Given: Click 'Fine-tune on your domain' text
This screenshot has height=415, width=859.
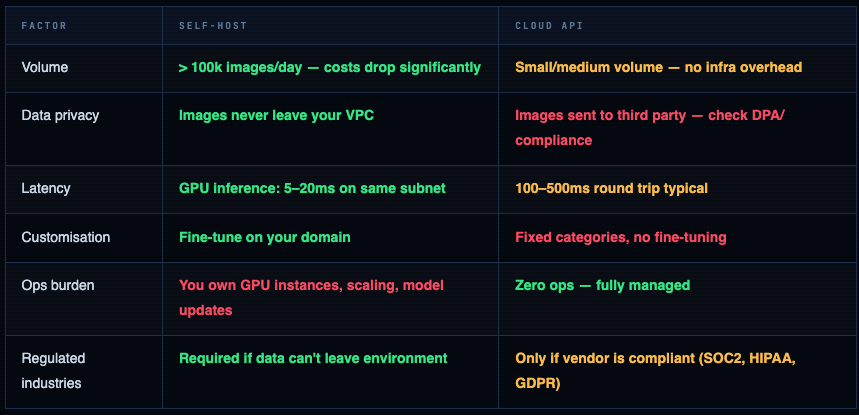Looking at the screenshot, I should tap(264, 237).
